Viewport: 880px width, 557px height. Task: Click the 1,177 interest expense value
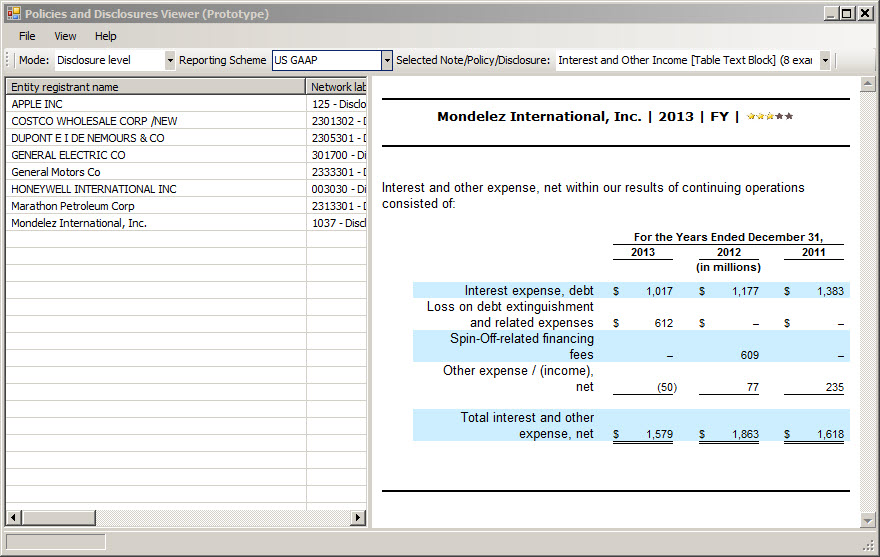click(x=745, y=291)
